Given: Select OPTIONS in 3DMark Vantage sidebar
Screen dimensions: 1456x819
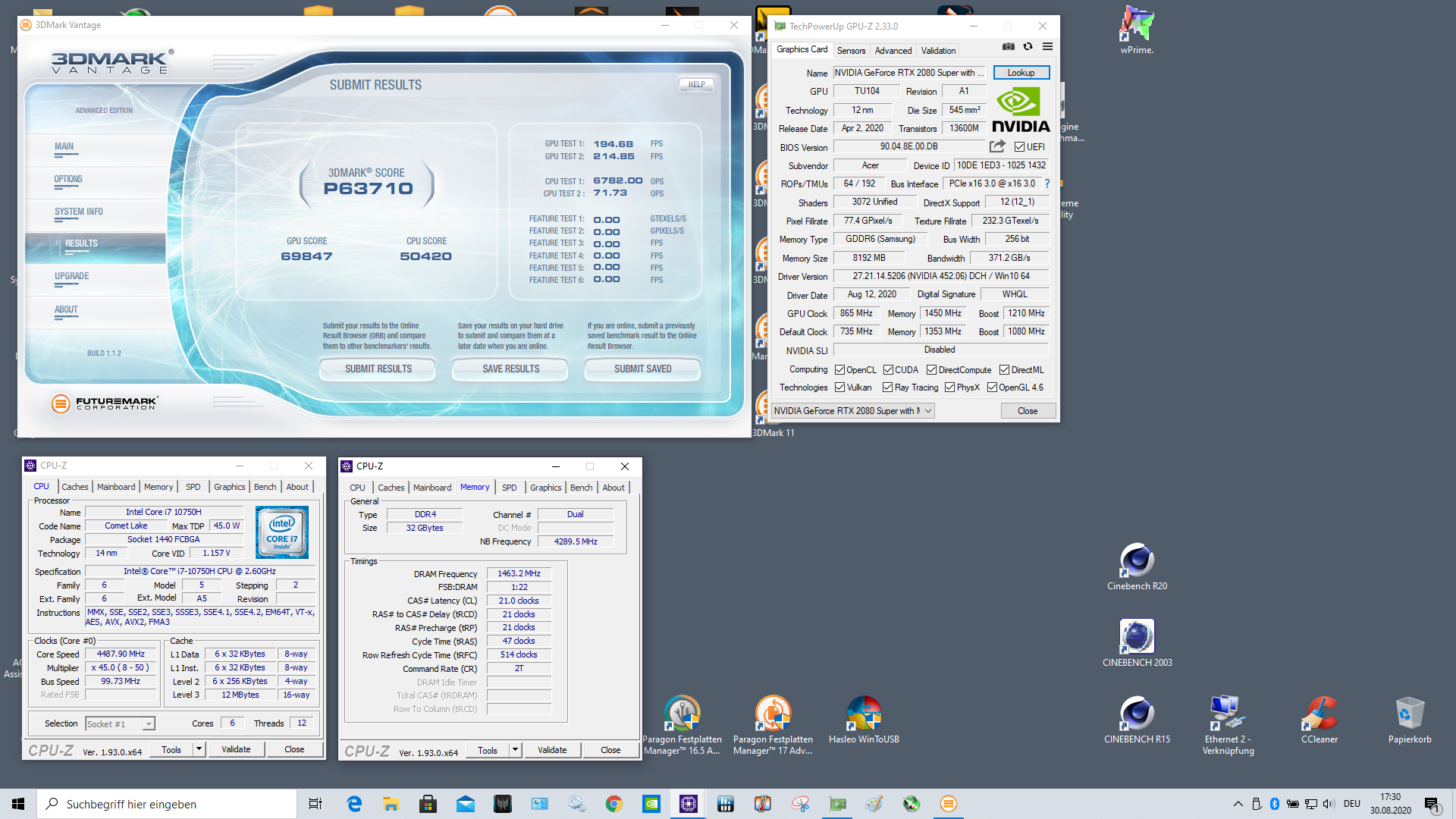Looking at the screenshot, I should pos(68,180).
